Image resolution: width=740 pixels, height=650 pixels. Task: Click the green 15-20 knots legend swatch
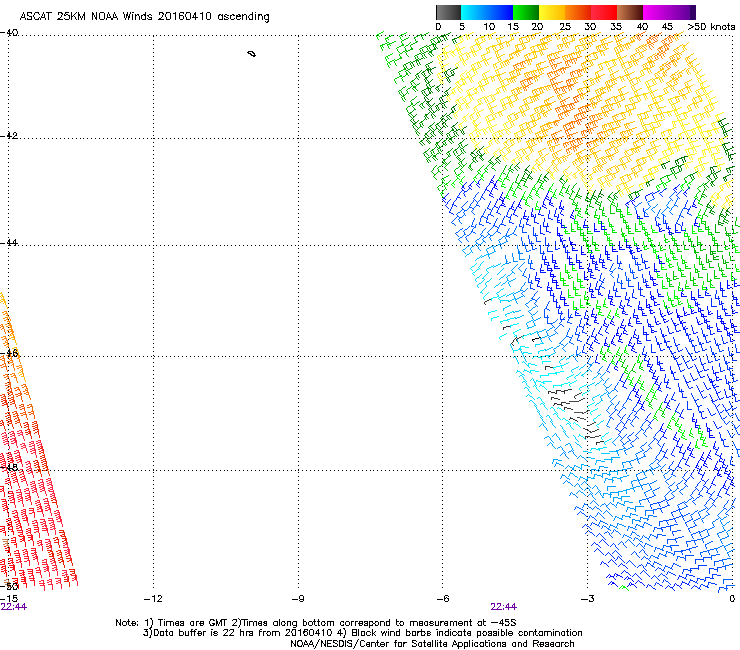click(x=526, y=12)
